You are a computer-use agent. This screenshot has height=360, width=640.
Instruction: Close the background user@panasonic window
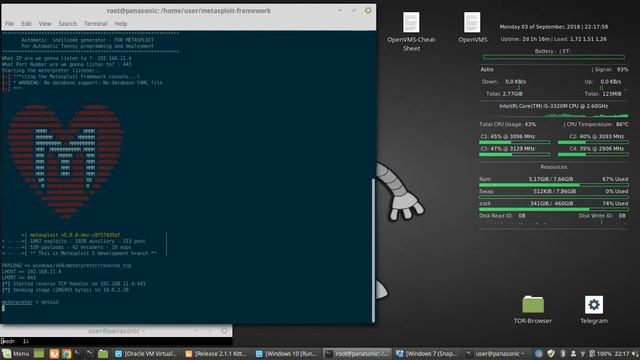point(224,331)
